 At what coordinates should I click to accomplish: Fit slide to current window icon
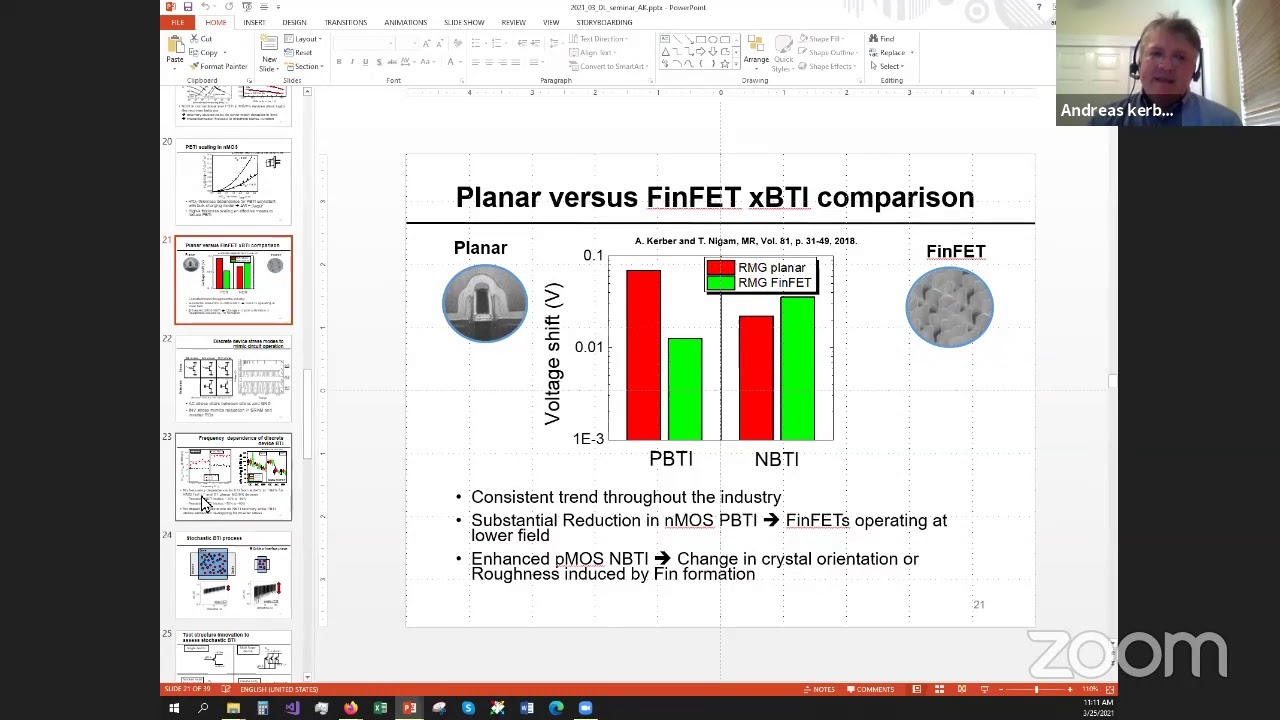(x=1110, y=689)
